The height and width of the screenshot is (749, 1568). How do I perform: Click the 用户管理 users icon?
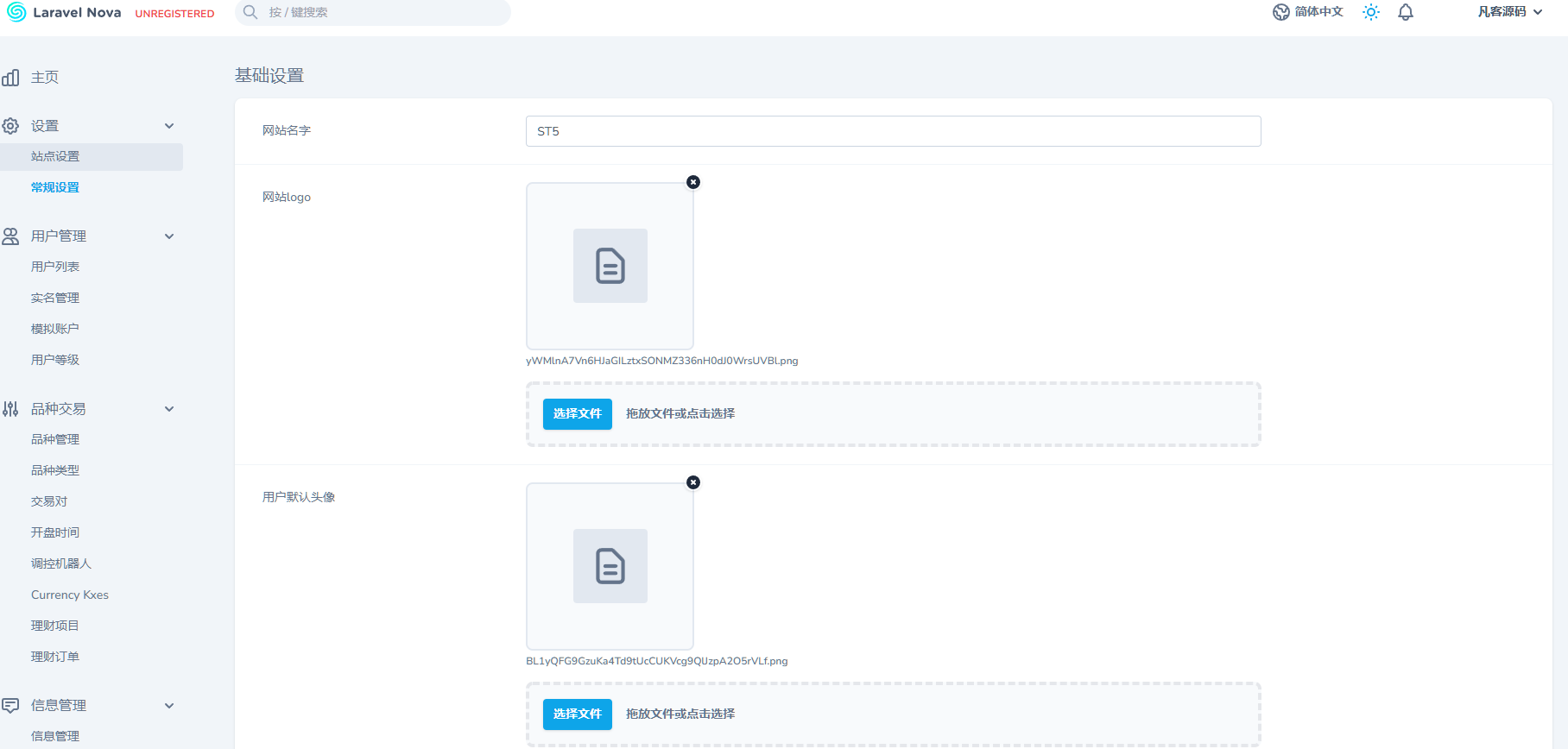tap(10, 236)
